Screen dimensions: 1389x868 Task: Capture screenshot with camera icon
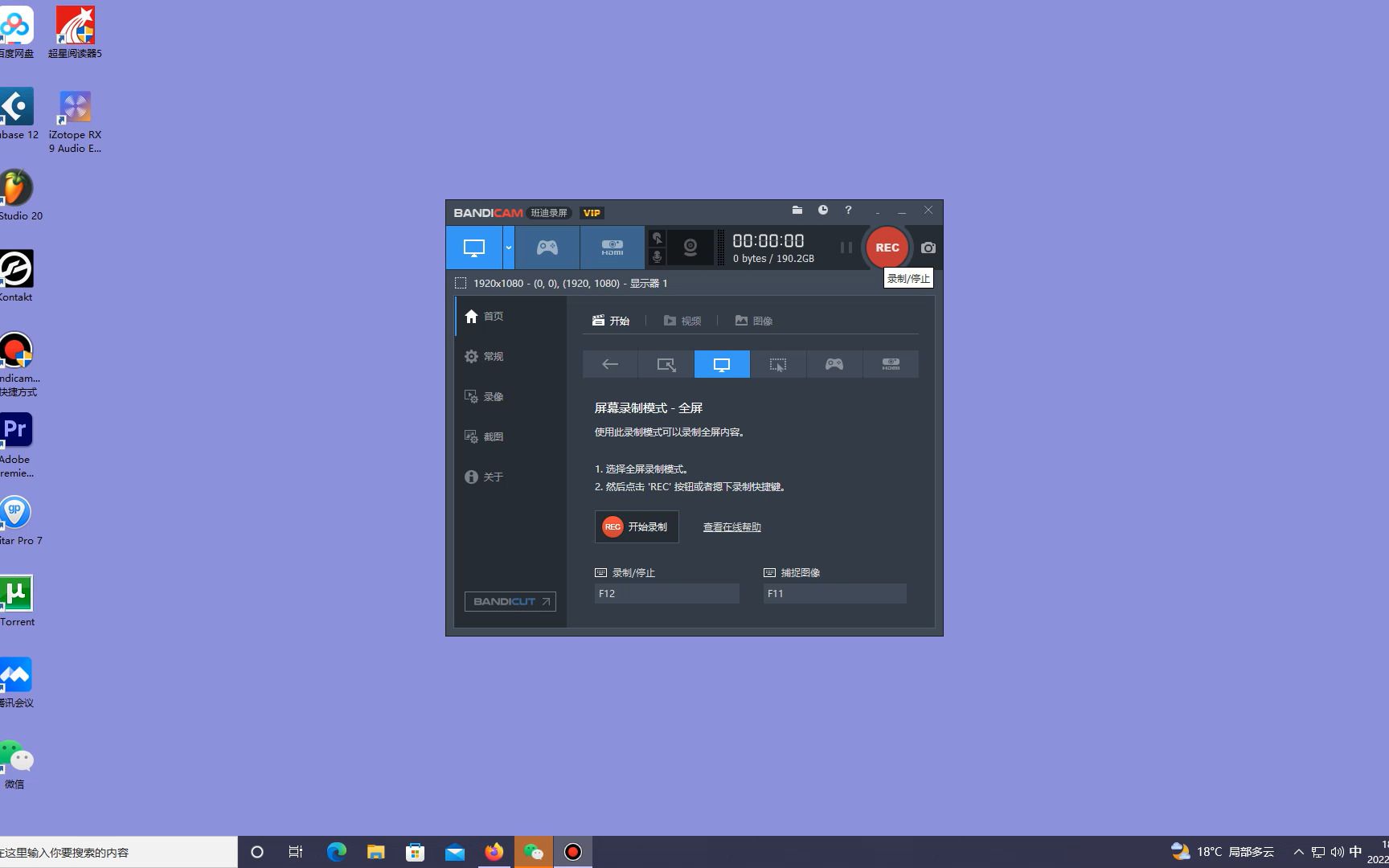(x=928, y=248)
